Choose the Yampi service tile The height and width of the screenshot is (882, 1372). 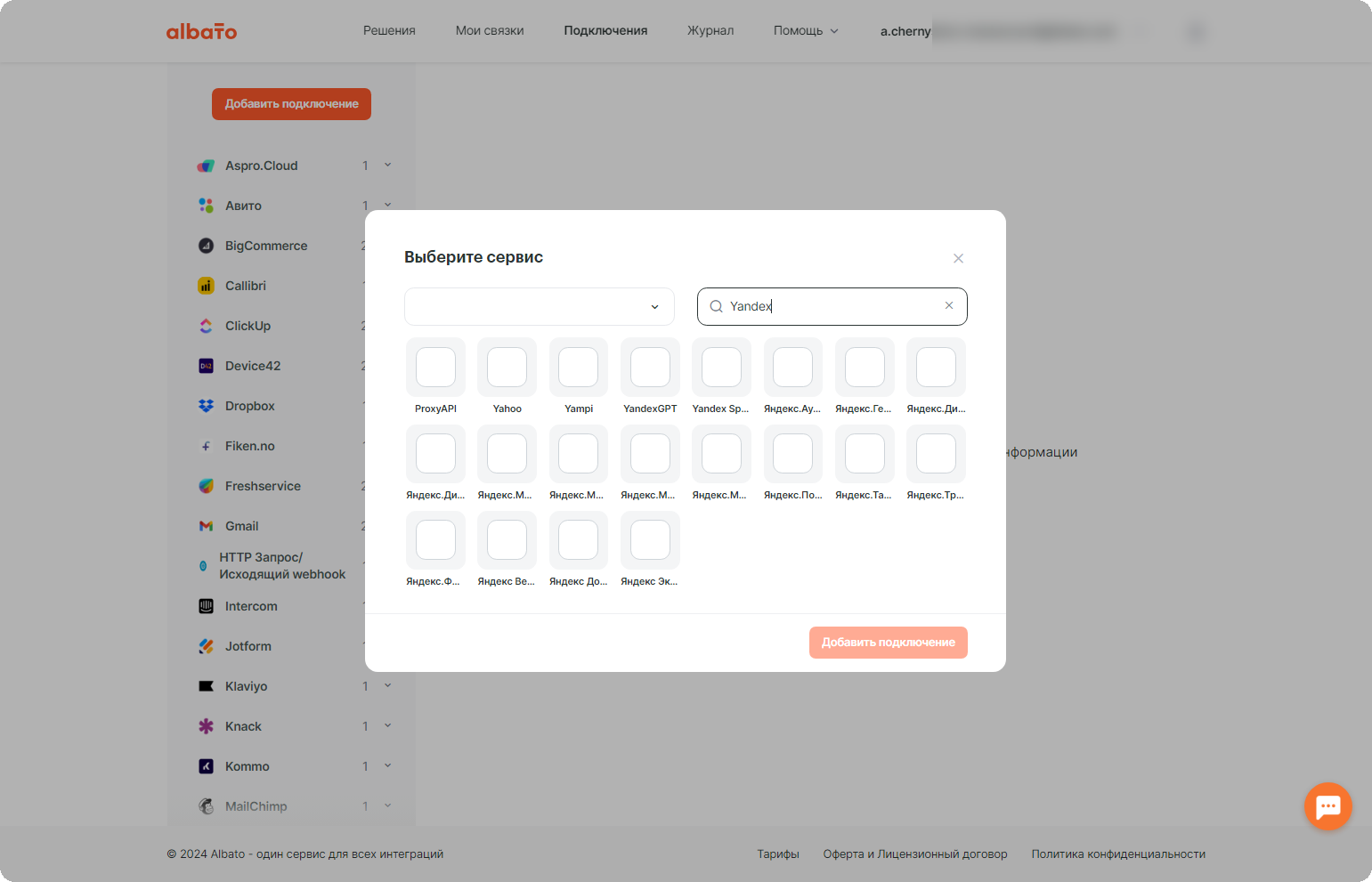[x=579, y=376]
